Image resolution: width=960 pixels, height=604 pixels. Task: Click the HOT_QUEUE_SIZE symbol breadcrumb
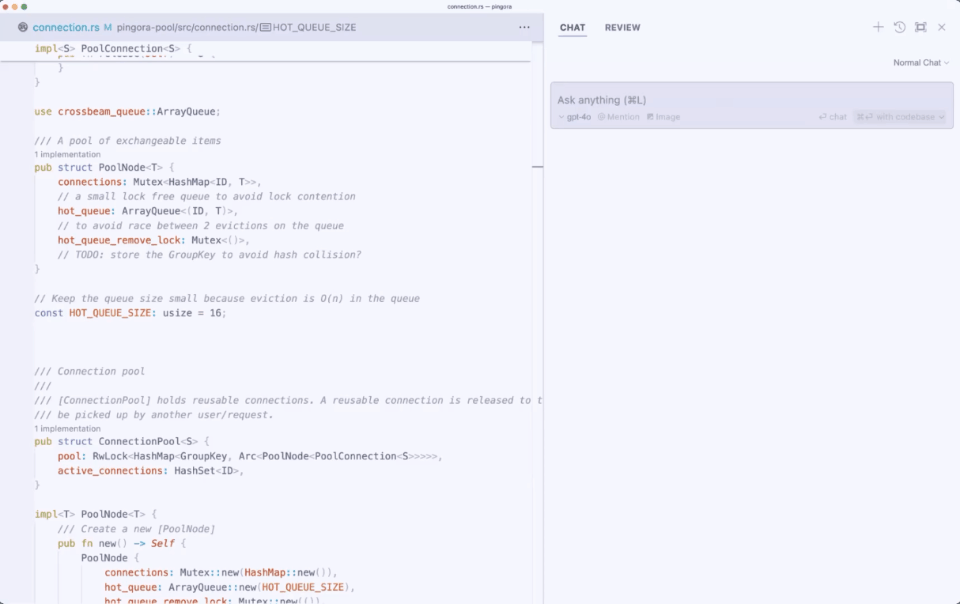[313, 28]
